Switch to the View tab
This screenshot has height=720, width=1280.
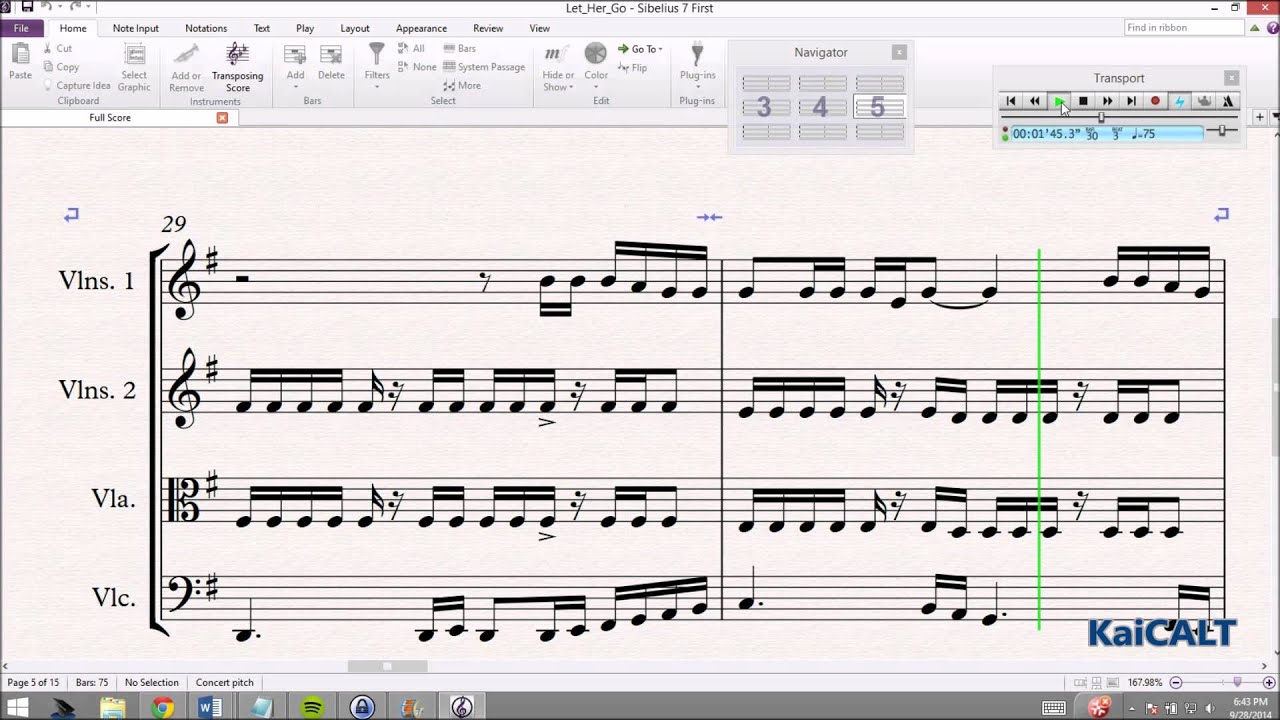point(540,28)
